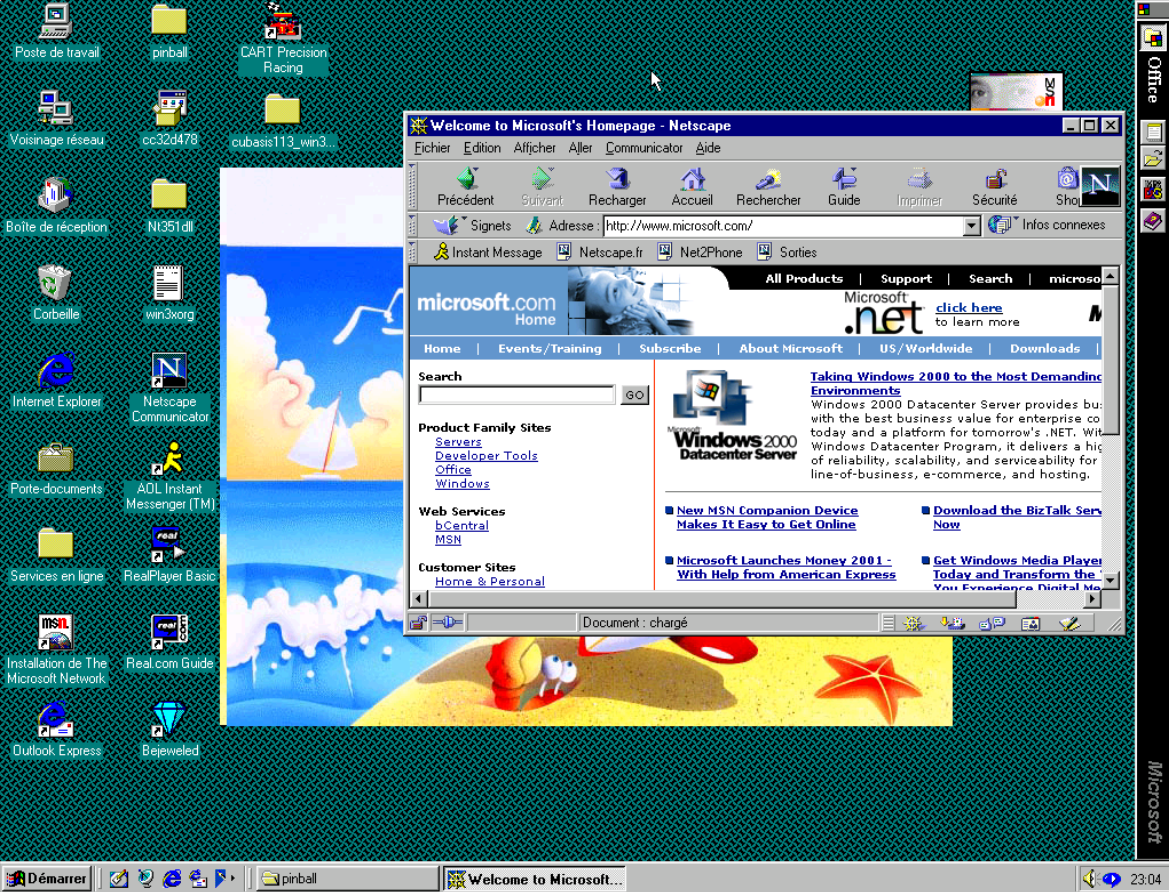This screenshot has height=892, width=1169.
Task: Open the Sorties personal toolbar link
Action: [x=787, y=252]
